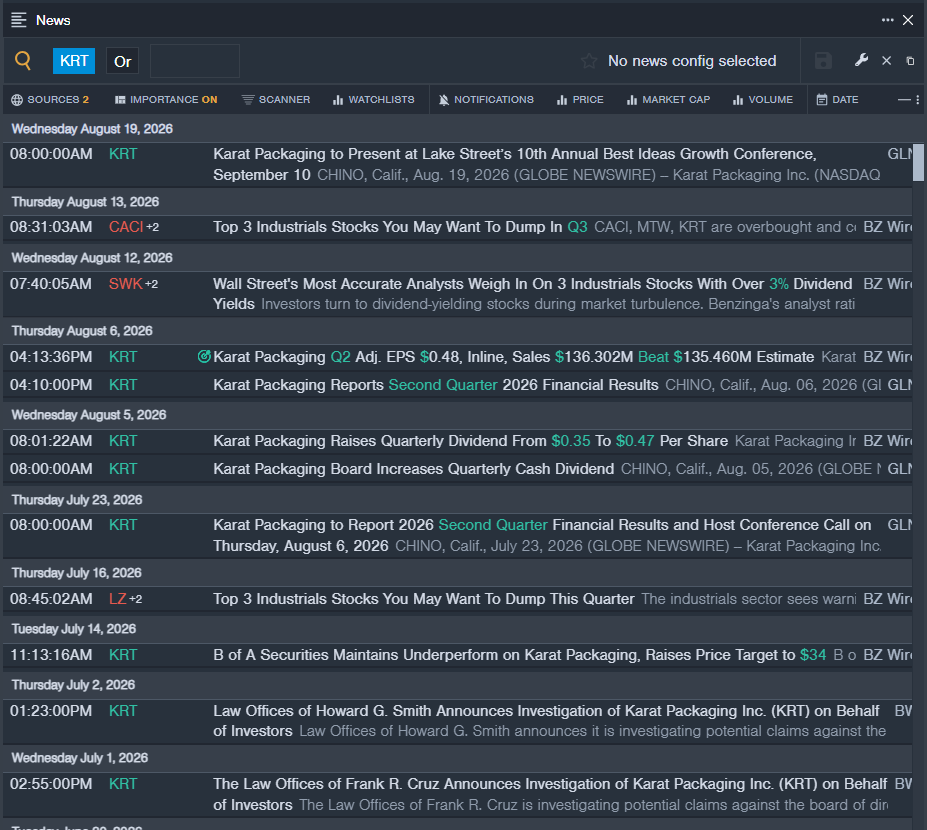927x830 pixels.
Task: Close the News panel
Action: 908,20
